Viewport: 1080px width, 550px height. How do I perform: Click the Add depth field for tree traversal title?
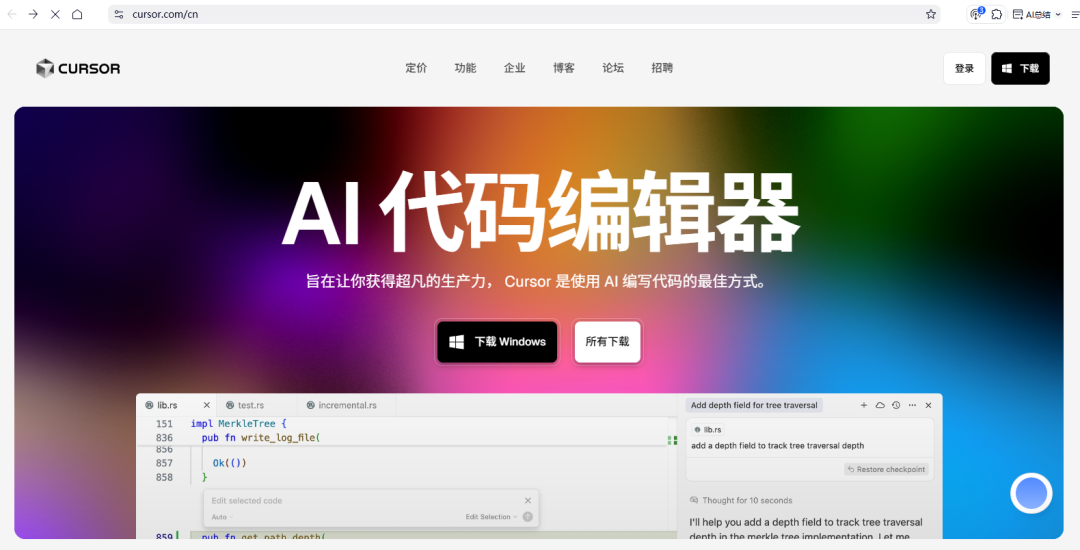[x=754, y=405]
